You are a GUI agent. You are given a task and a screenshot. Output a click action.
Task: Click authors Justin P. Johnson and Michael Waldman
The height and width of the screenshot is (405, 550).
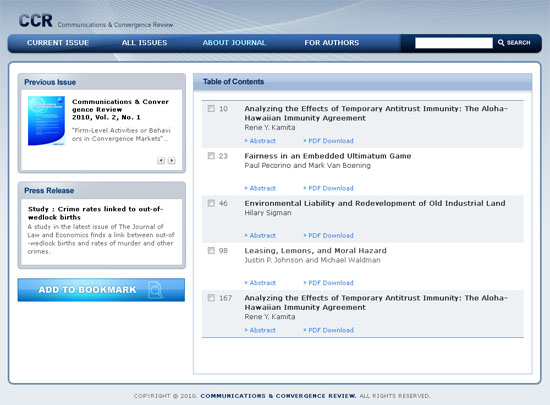point(313,260)
